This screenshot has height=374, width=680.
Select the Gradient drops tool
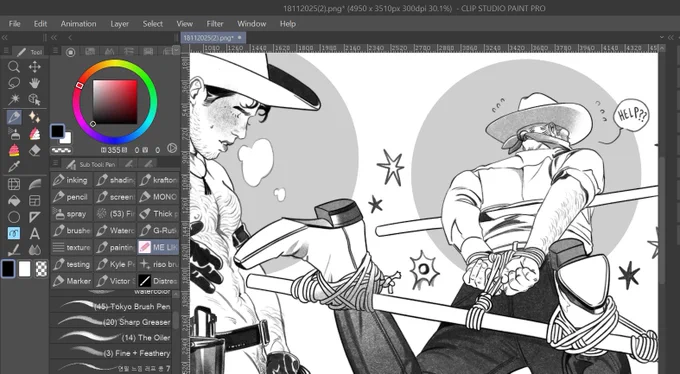(x=34, y=250)
